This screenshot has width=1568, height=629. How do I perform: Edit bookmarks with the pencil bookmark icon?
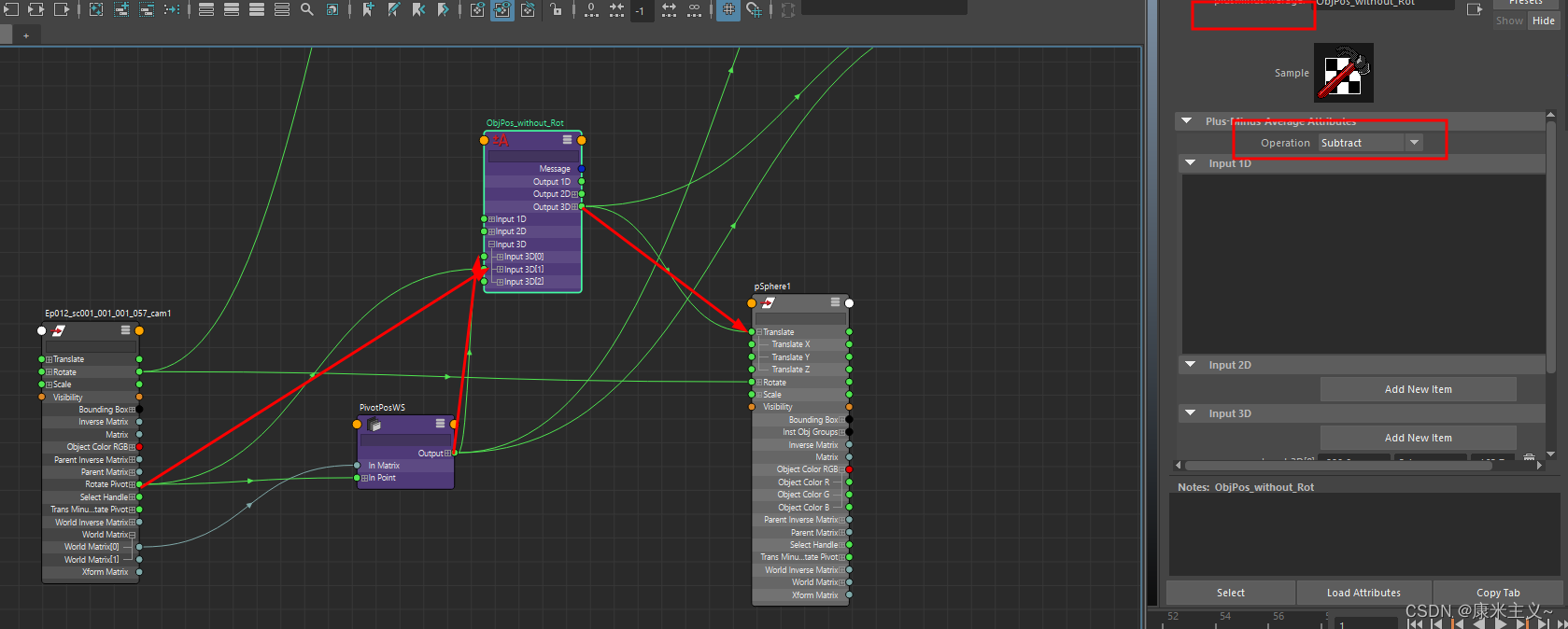393,9
